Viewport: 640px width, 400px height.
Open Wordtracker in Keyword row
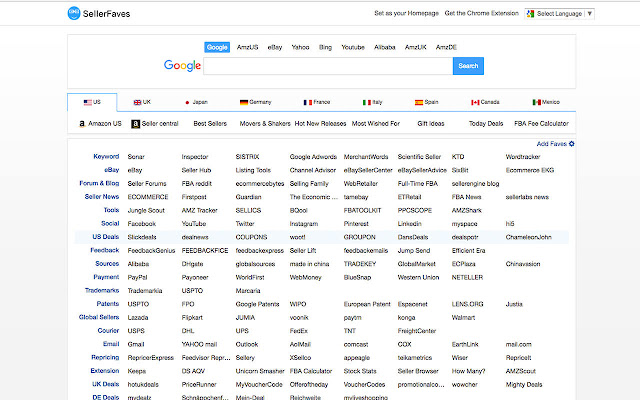click(x=523, y=157)
